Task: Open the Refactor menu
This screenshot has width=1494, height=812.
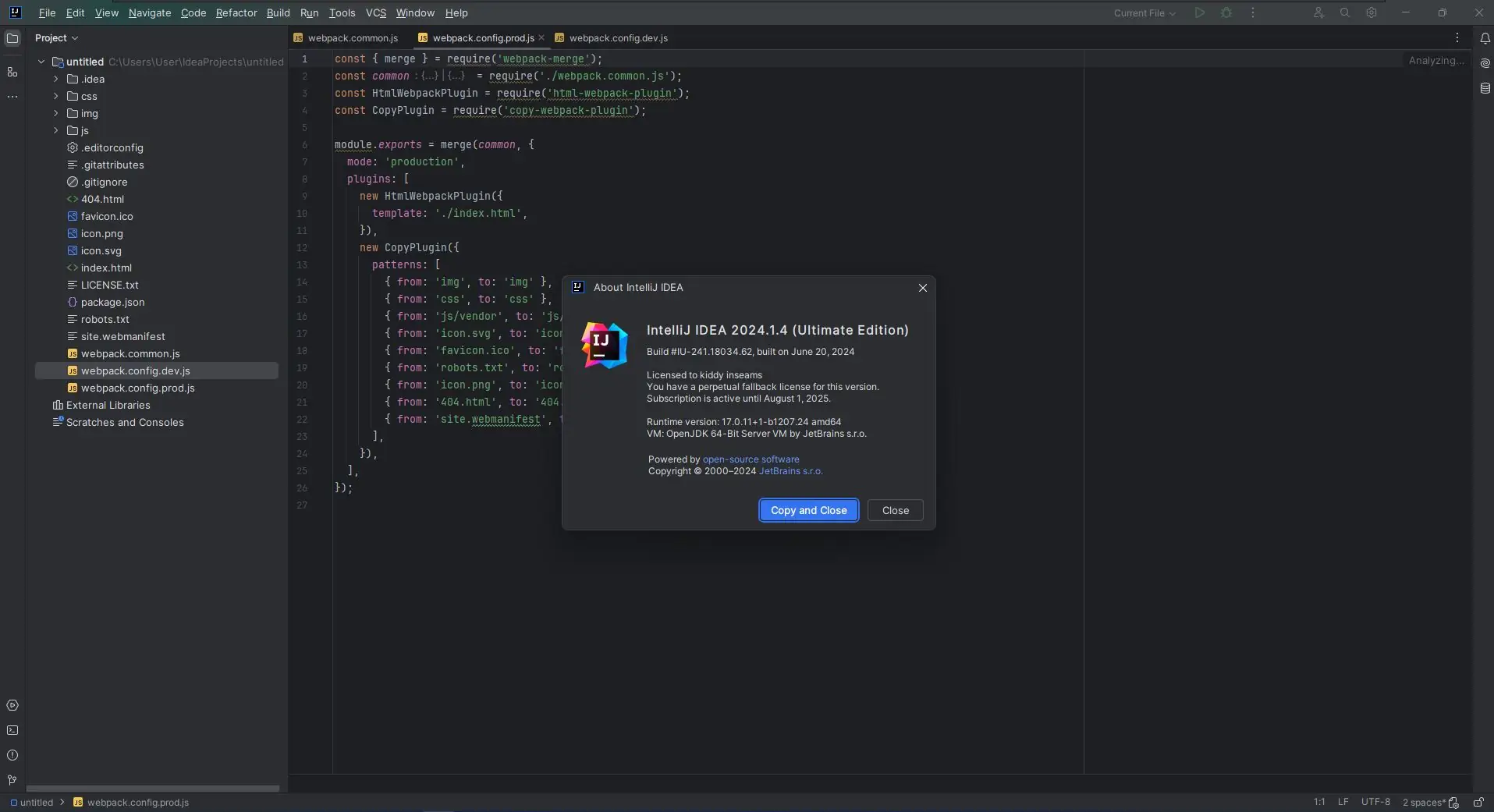Action: click(236, 12)
